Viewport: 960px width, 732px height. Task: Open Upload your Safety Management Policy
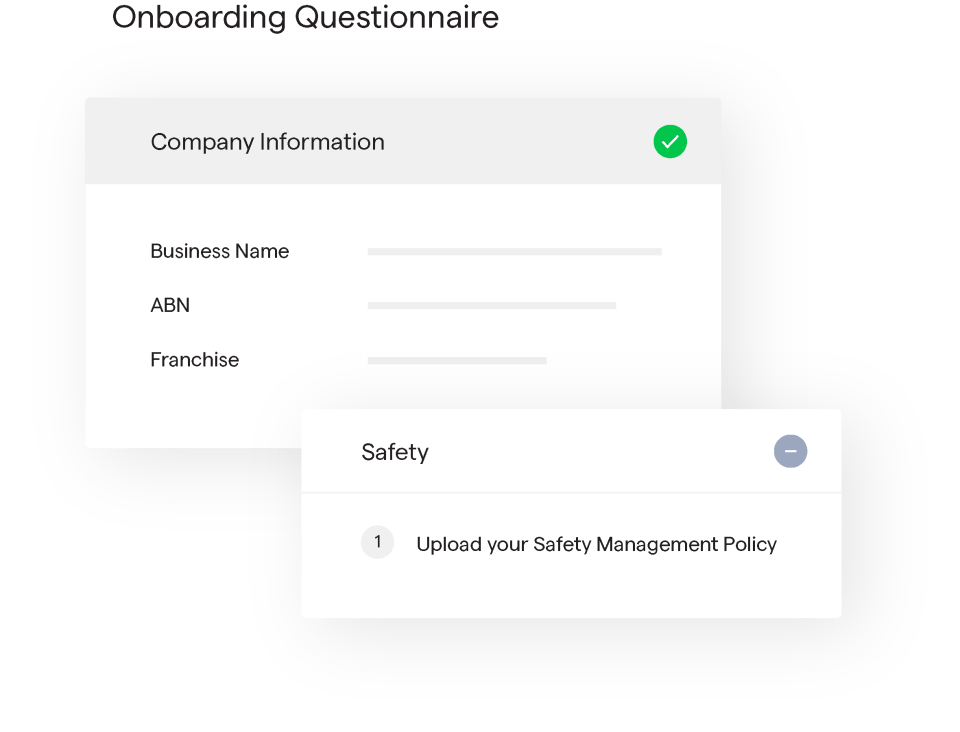(x=596, y=544)
